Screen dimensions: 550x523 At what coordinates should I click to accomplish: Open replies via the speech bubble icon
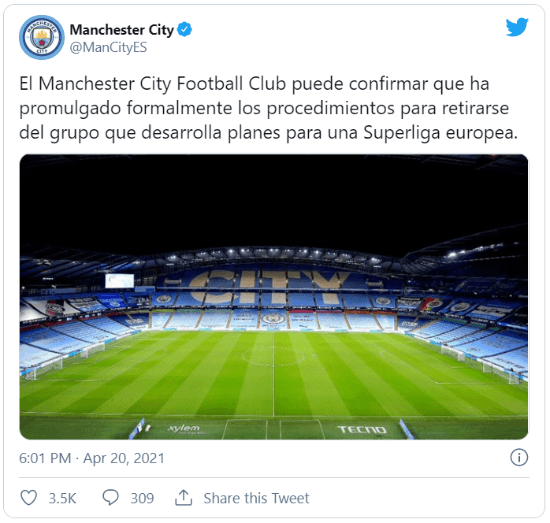tap(110, 498)
